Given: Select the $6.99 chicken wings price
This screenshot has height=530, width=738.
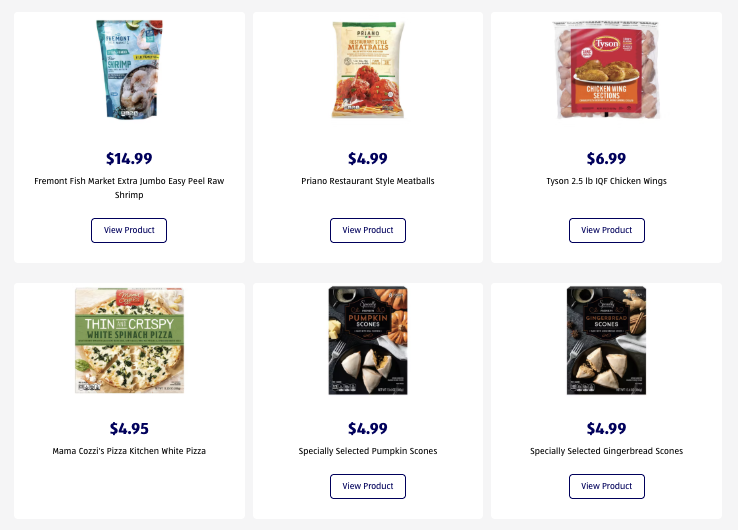Looking at the screenshot, I should point(606,158).
